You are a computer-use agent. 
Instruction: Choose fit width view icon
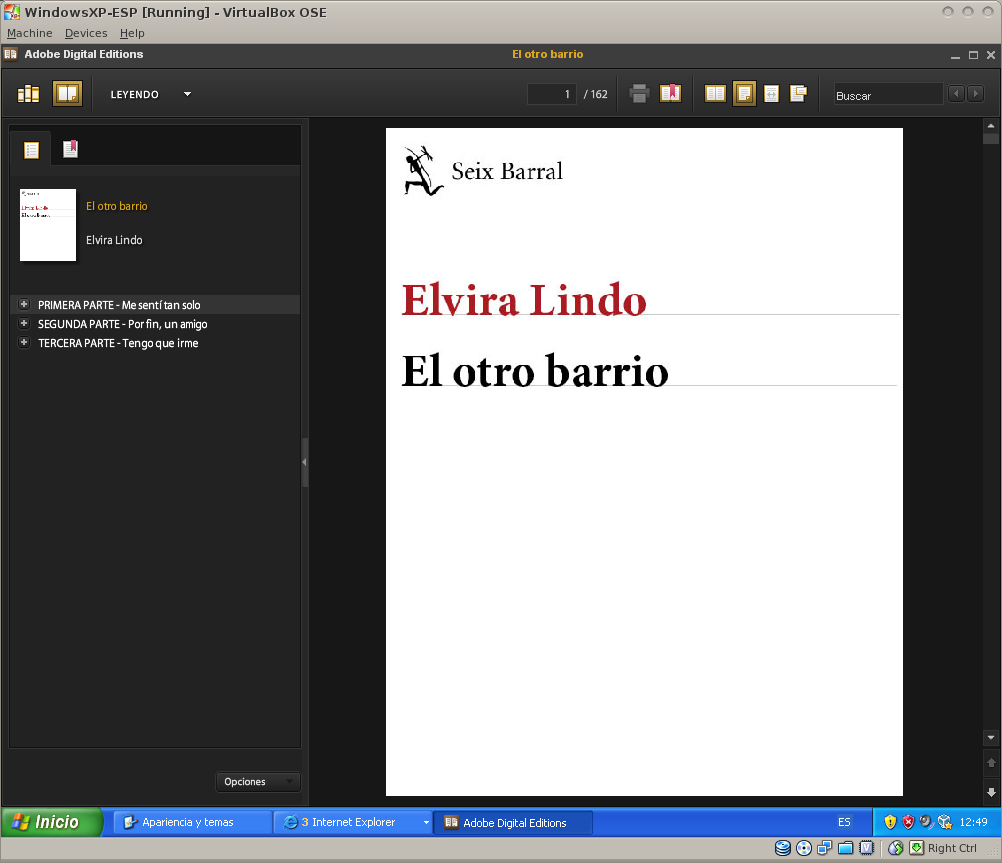tap(771, 94)
